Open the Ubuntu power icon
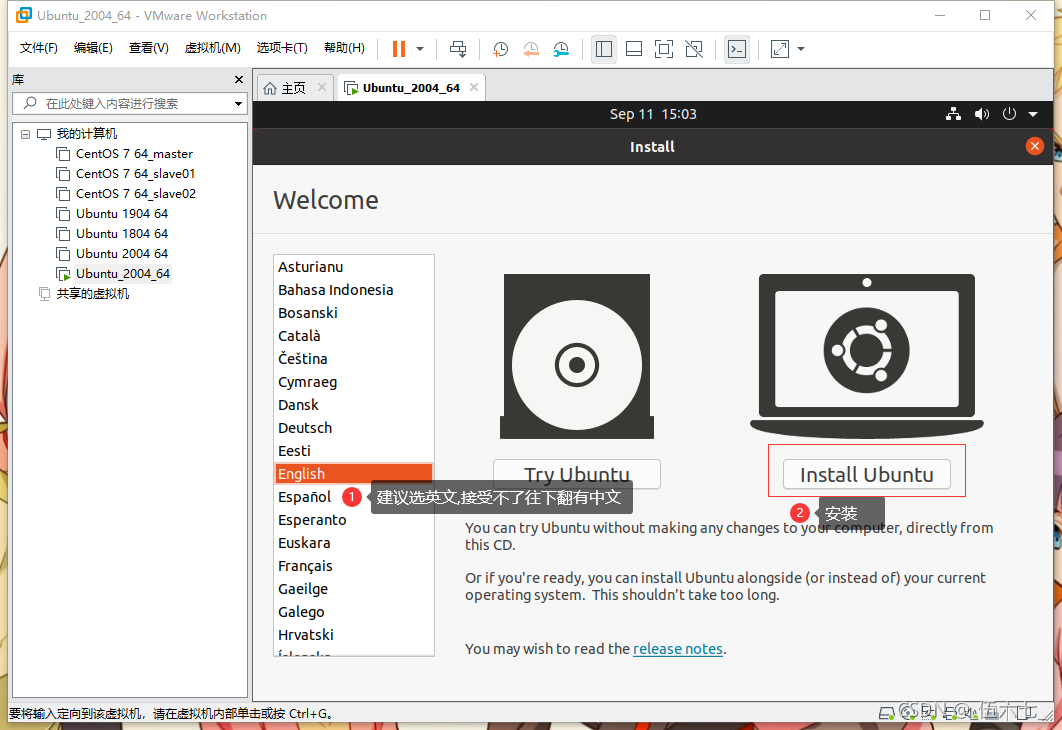1062x730 pixels. pyautogui.click(x=1009, y=114)
